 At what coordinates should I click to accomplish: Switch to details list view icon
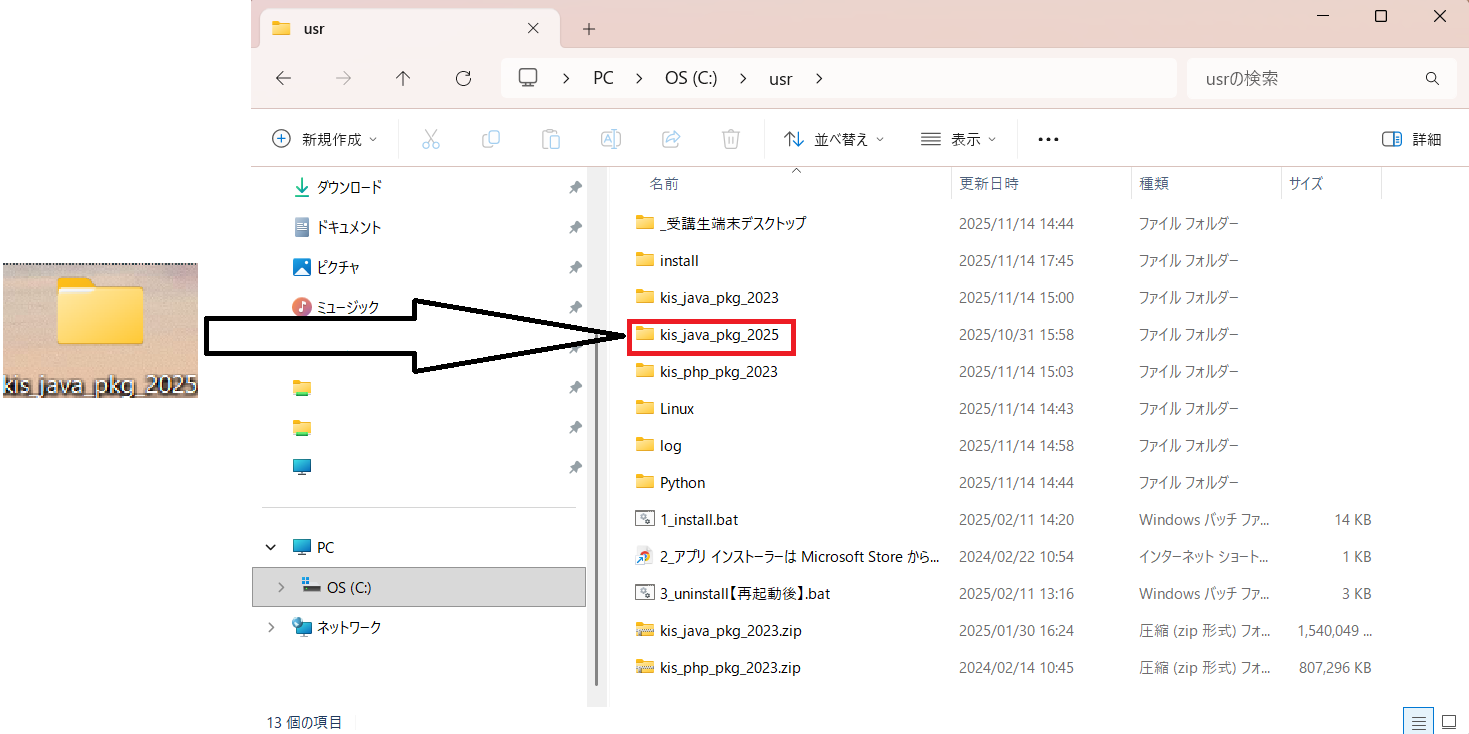point(1417,721)
